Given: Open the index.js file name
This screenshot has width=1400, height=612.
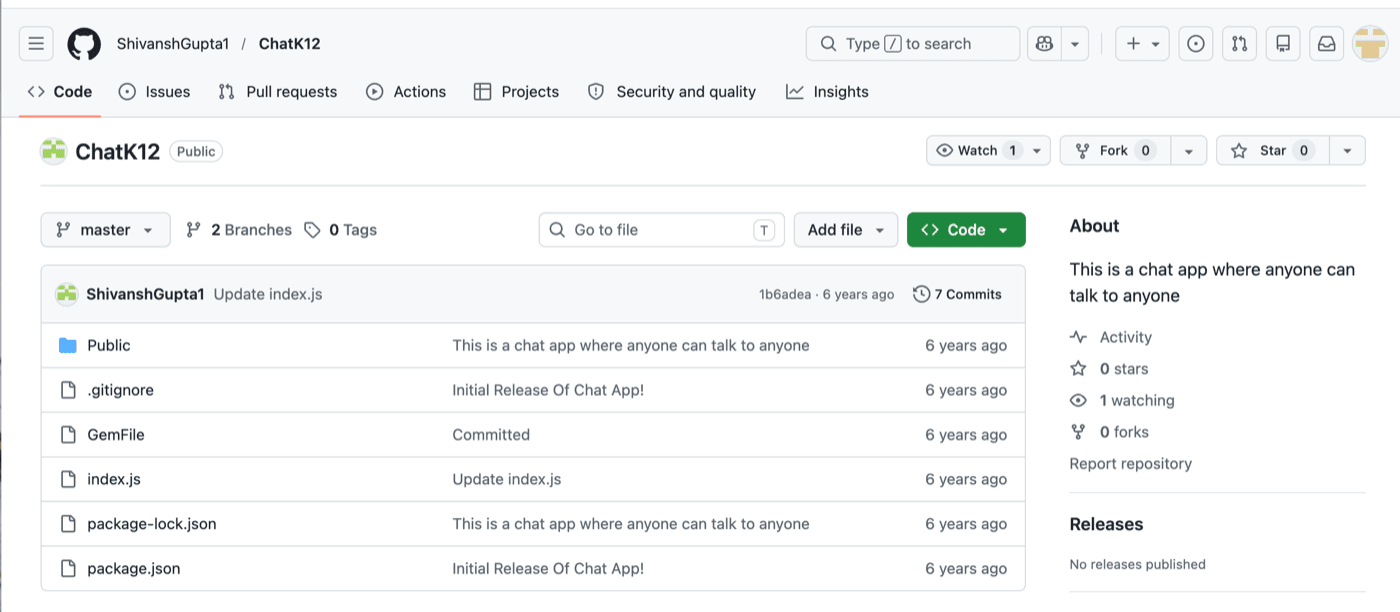Looking at the screenshot, I should (x=114, y=479).
